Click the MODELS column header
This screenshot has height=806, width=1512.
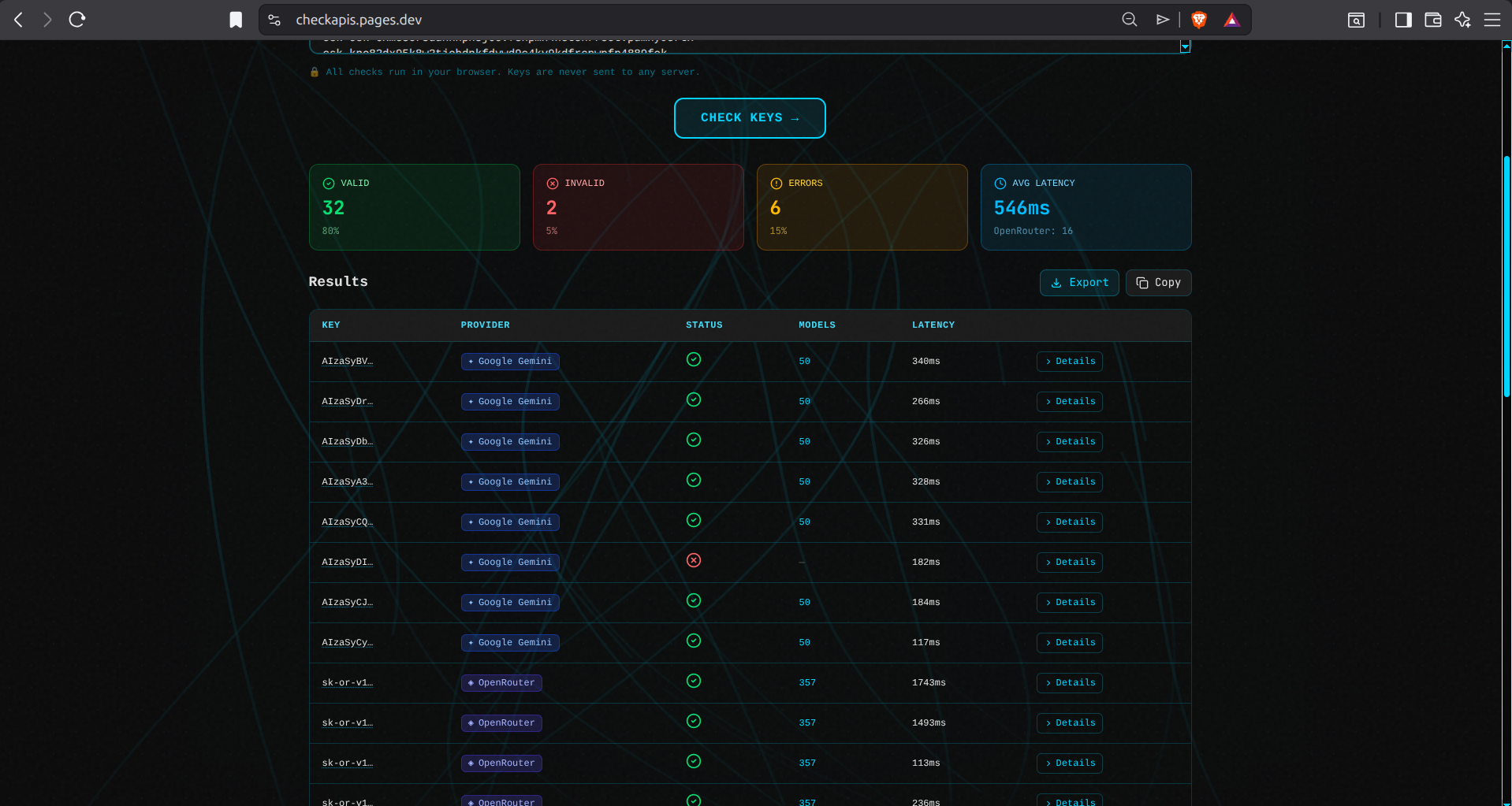pyautogui.click(x=817, y=325)
